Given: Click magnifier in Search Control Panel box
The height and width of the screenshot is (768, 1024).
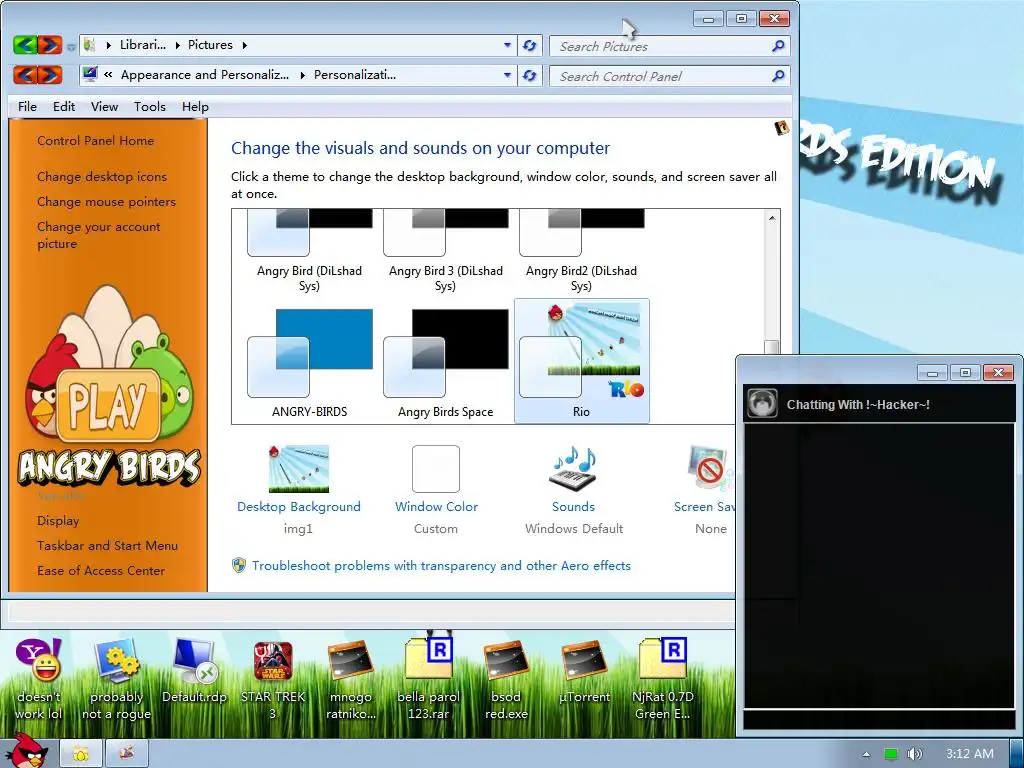Looking at the screenshot, I should point(778,76).
